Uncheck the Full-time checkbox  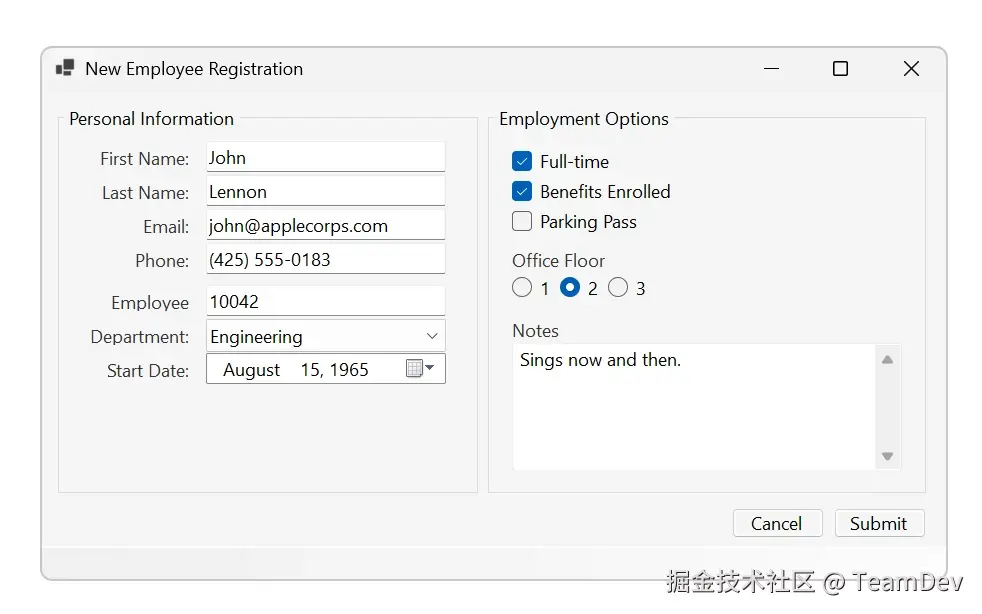click(522, 161)
